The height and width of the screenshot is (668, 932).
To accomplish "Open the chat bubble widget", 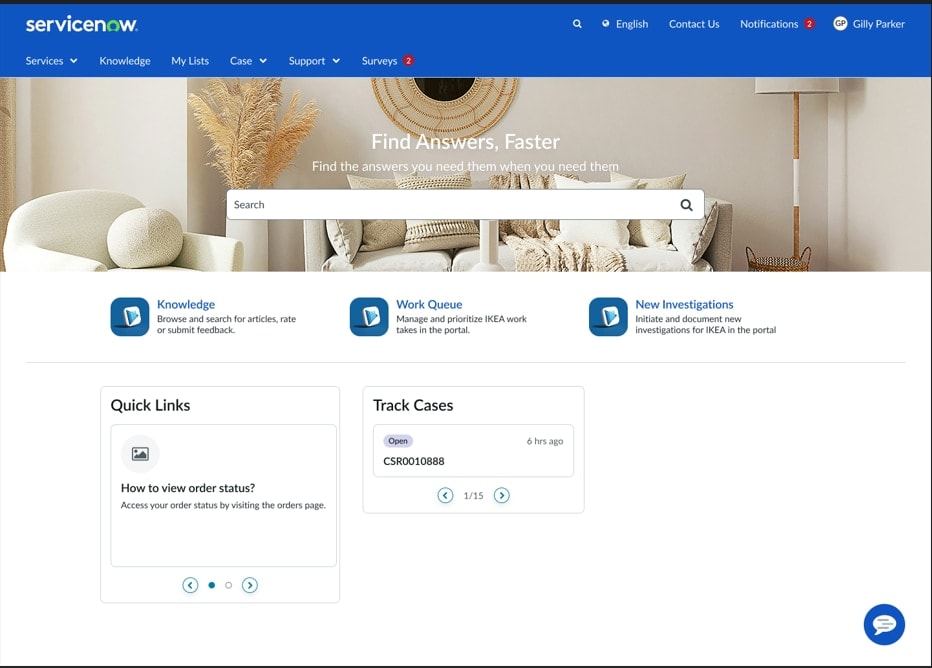I will click(x=884, y=625).
